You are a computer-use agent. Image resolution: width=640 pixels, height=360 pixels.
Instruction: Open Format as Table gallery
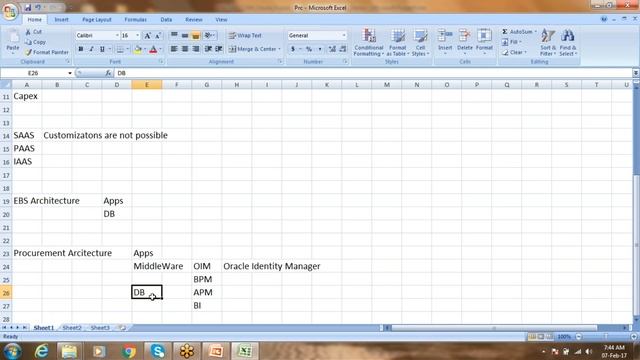[398, 42]
